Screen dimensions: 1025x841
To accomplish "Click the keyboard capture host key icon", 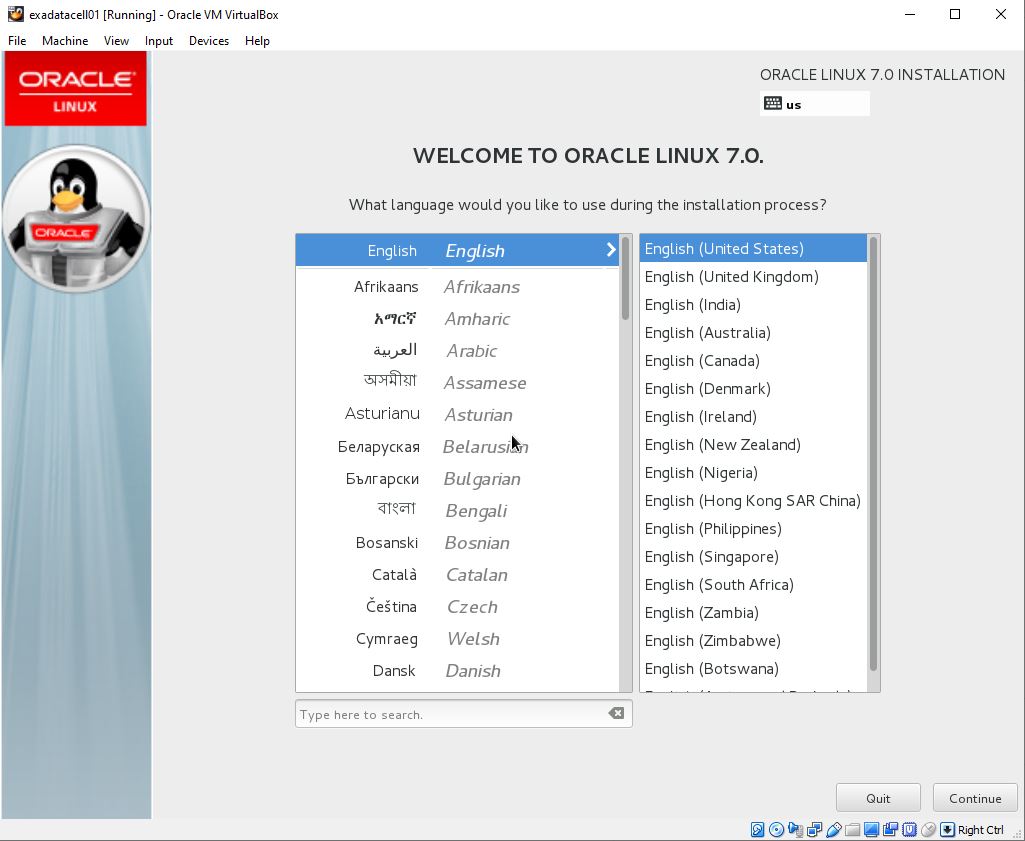I will coord(947,830).
